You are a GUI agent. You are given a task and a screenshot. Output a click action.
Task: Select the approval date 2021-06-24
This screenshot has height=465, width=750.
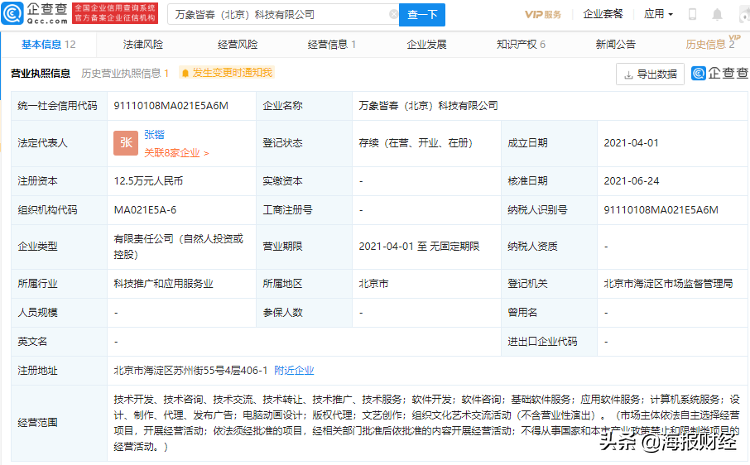(631, 181)
